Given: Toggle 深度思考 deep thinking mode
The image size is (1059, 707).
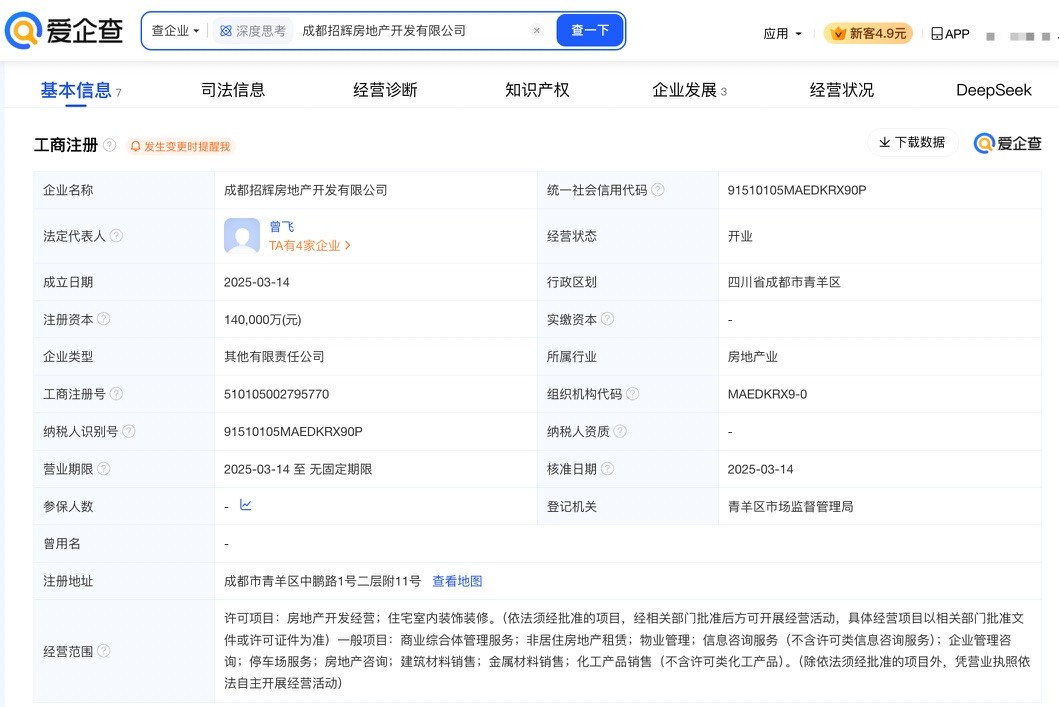Looking at the screenshot, I should click(x=252, y=31).
